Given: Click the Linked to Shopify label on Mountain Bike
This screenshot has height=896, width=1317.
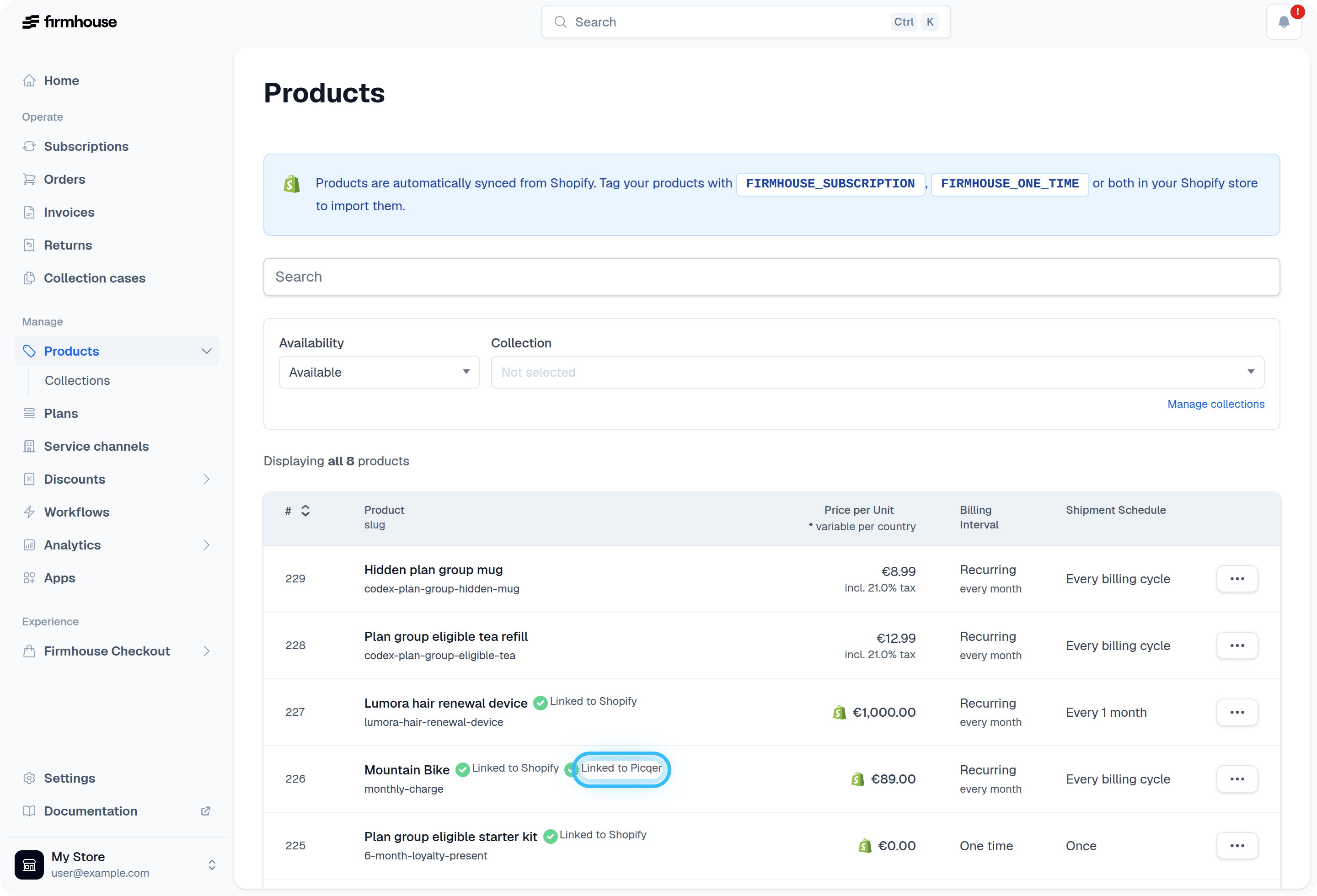Looking at the screenshot, I should 515,768.
